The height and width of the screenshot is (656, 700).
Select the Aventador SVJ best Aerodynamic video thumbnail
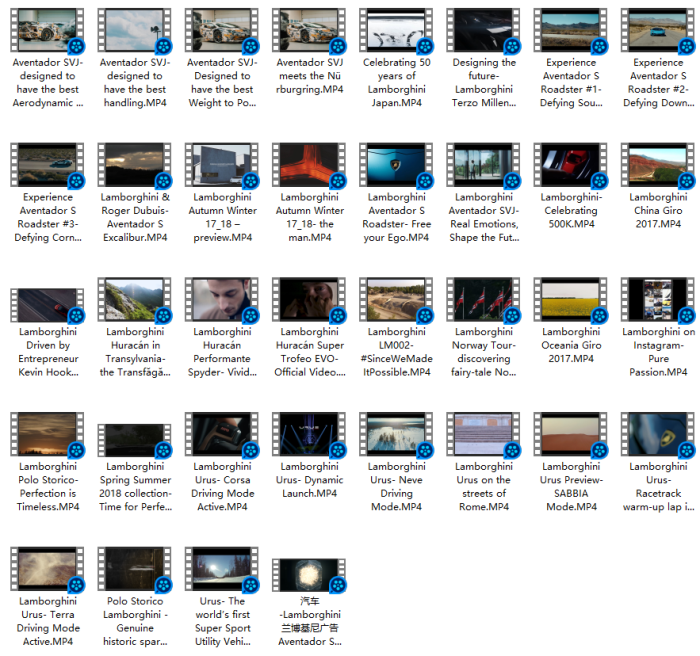pos(47,30)
